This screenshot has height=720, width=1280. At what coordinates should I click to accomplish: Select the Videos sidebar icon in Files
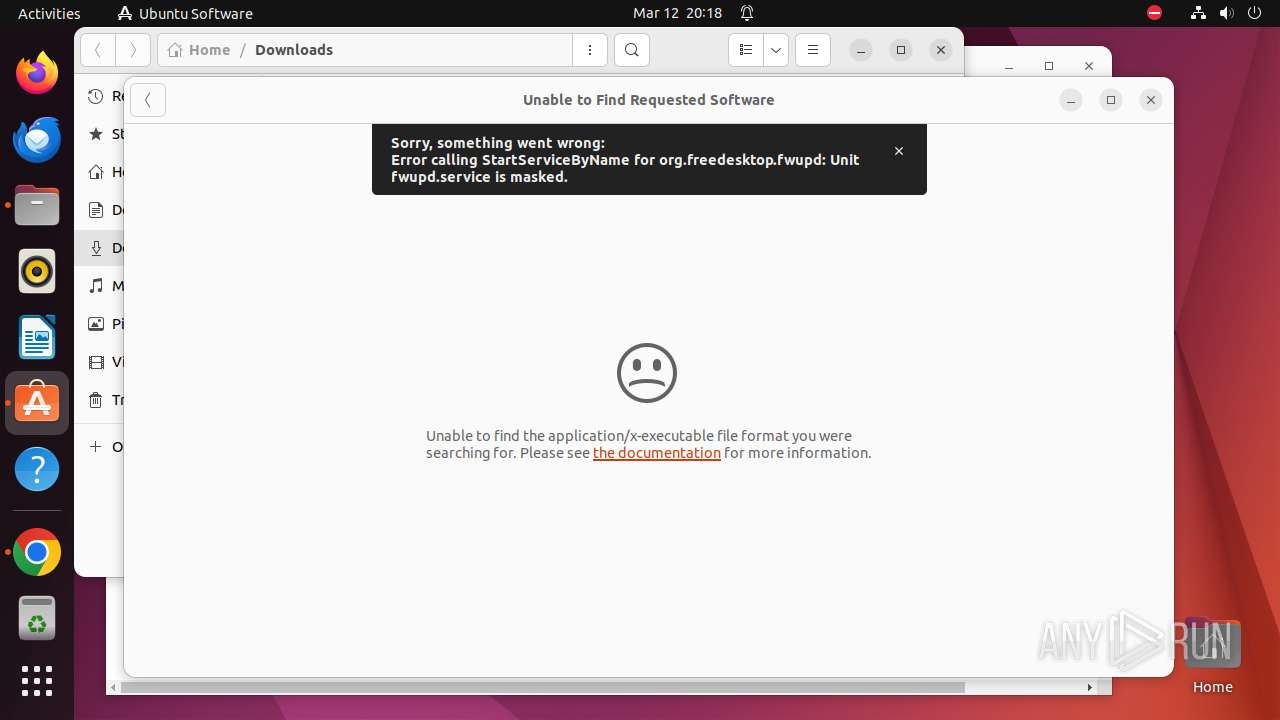tap(96, 362)
